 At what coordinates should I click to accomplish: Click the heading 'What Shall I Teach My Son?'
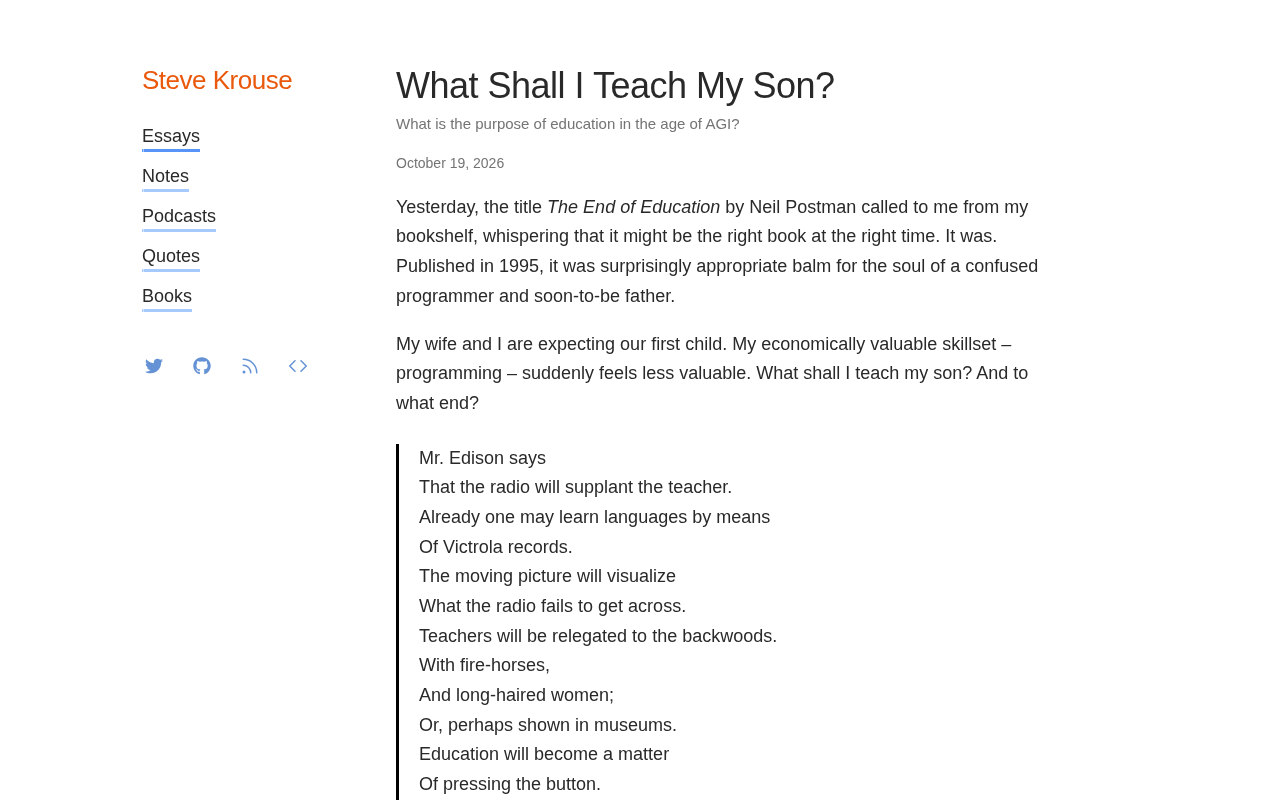pyautogui.click(x=615, y=86)
